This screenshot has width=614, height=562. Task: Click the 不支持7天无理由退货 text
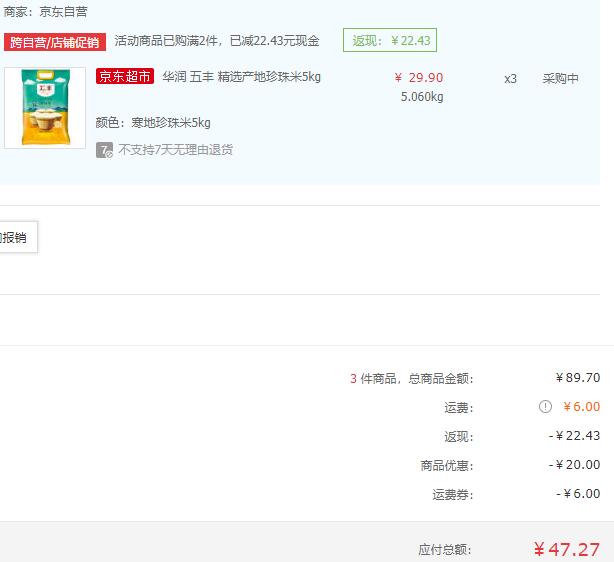(175, 150)
